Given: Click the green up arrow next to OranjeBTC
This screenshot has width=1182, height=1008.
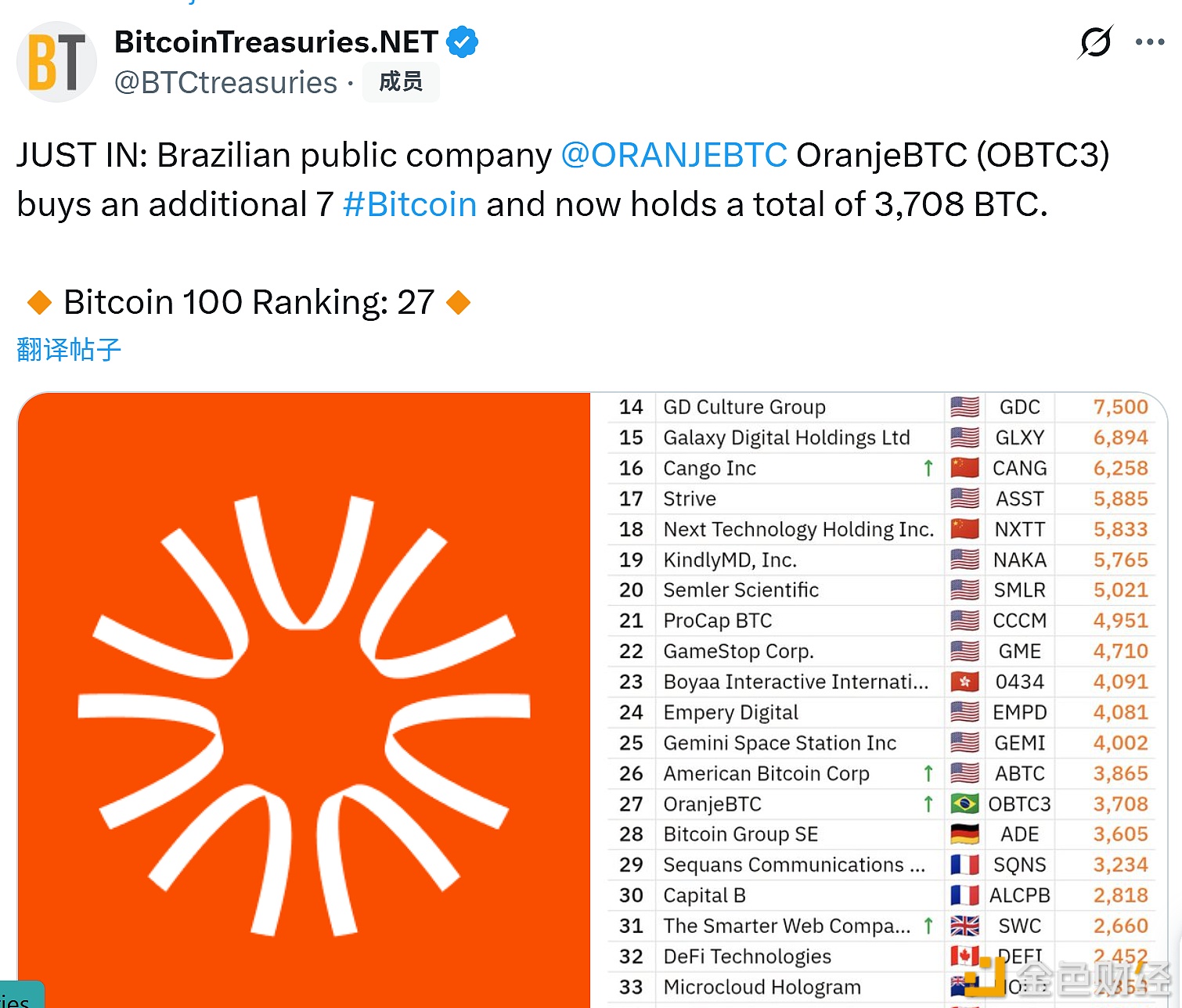Looking at the screenshot, I should (928, 804).
